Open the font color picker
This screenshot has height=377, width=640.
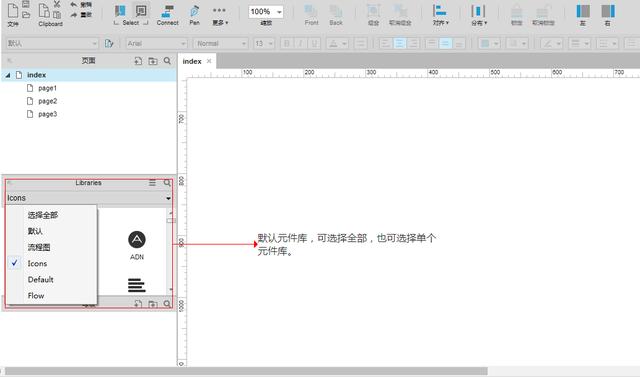click(x=337, y=43)
